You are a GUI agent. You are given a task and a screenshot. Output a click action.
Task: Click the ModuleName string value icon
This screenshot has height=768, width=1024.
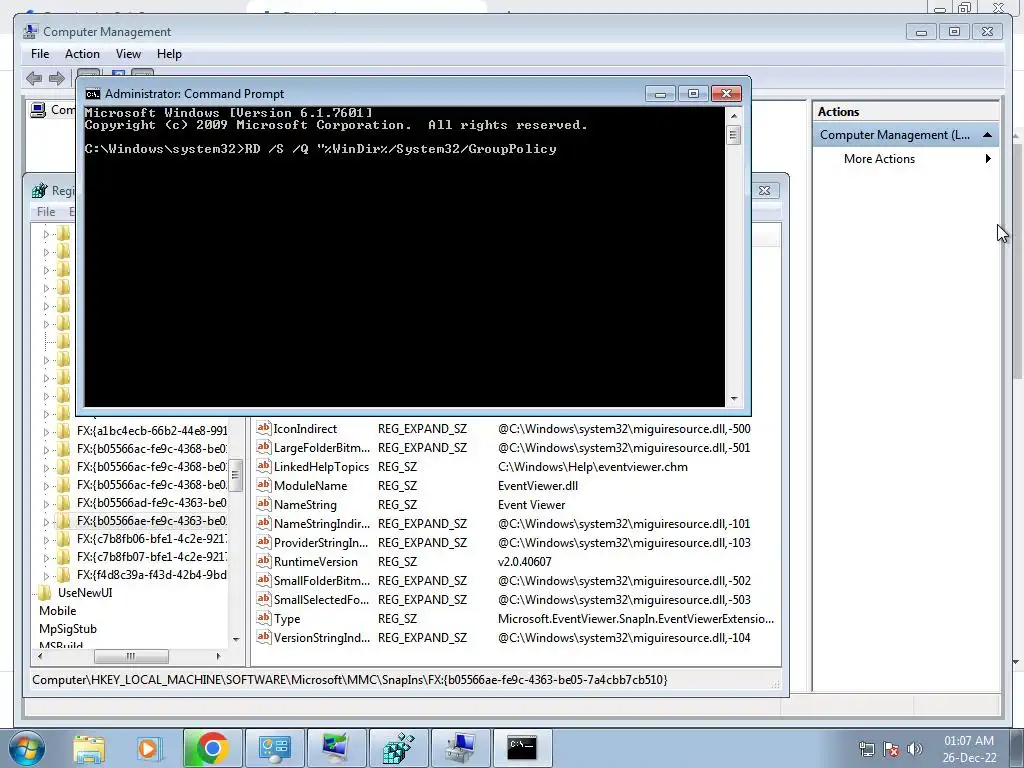click(x=263, y=485)
